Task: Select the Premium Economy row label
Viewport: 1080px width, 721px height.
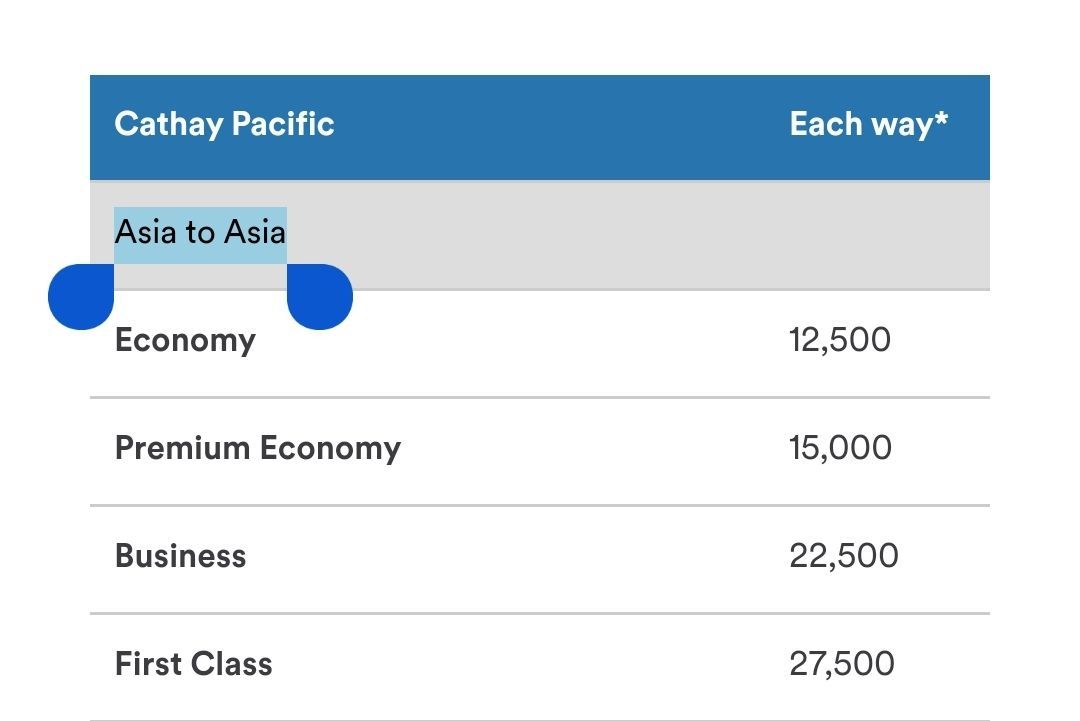Action: (x=258, y=448)
